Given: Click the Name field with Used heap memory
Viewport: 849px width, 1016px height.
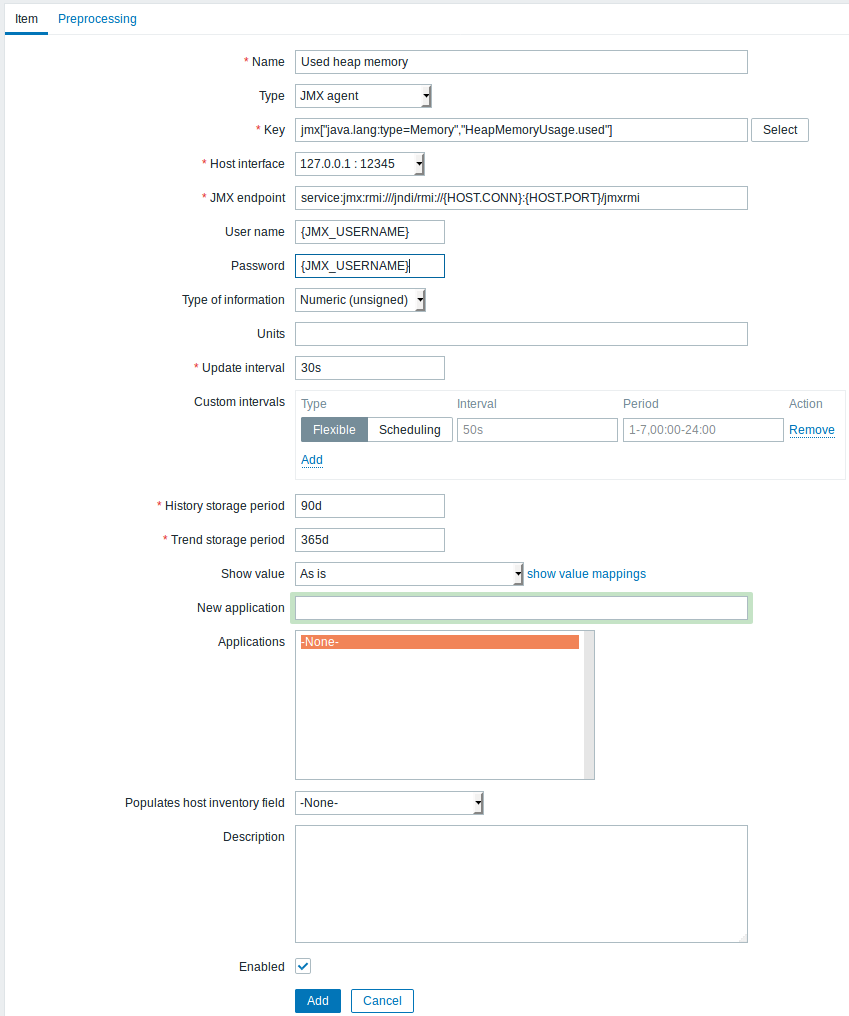Looking at the screenshot, I should click(x=521, y=62).
